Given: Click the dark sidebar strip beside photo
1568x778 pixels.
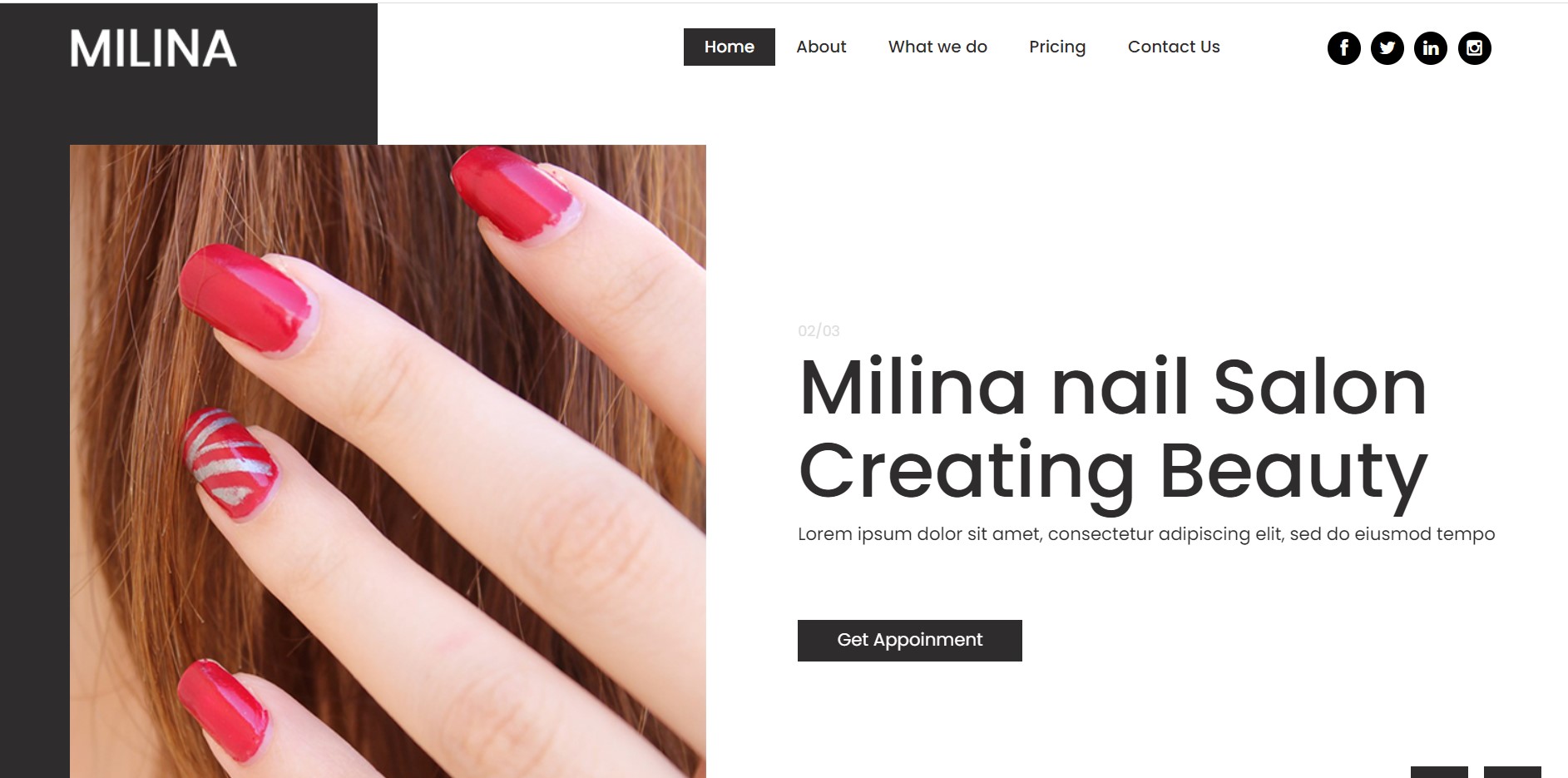Looking at the screenshot, I should [x=34, y=461].
